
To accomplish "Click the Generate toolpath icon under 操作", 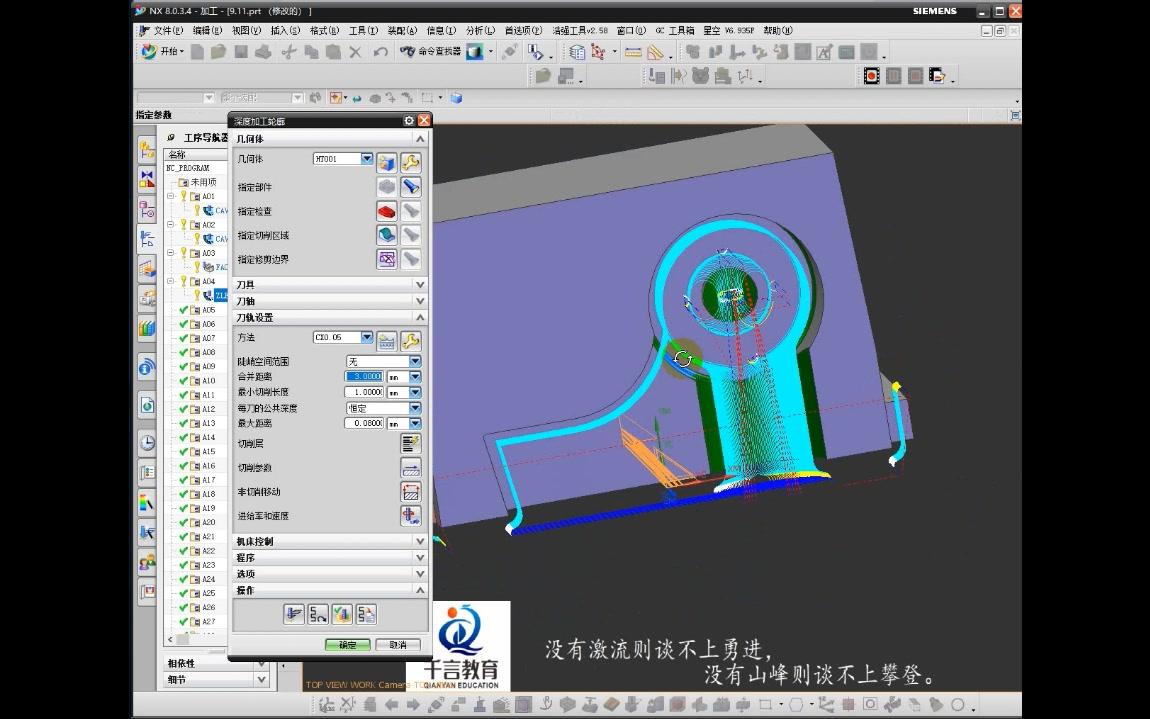I will pos(294,613).
